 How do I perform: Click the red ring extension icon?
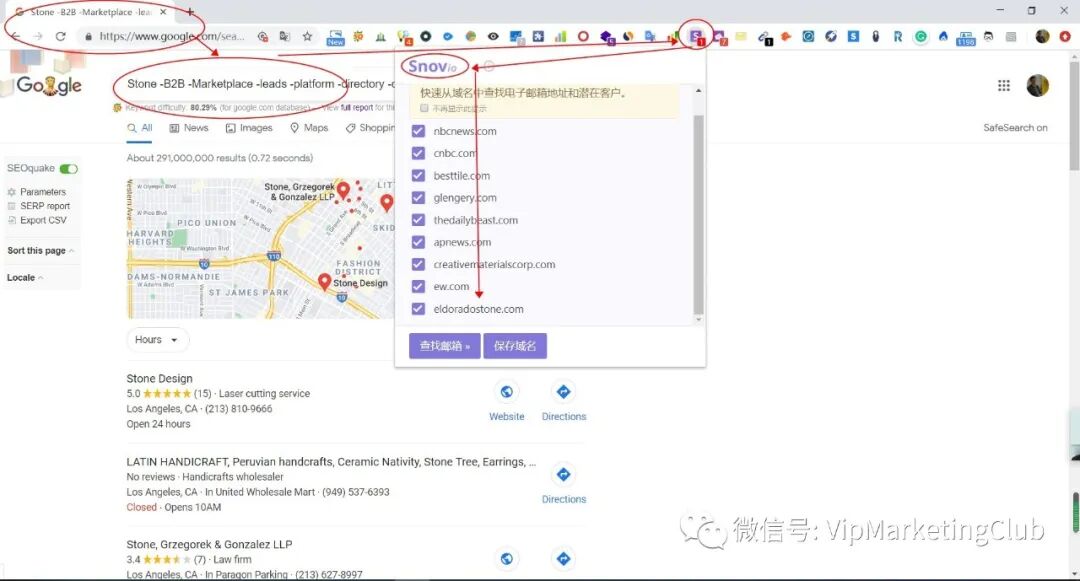pyautogui.click(x=583, y=36)
